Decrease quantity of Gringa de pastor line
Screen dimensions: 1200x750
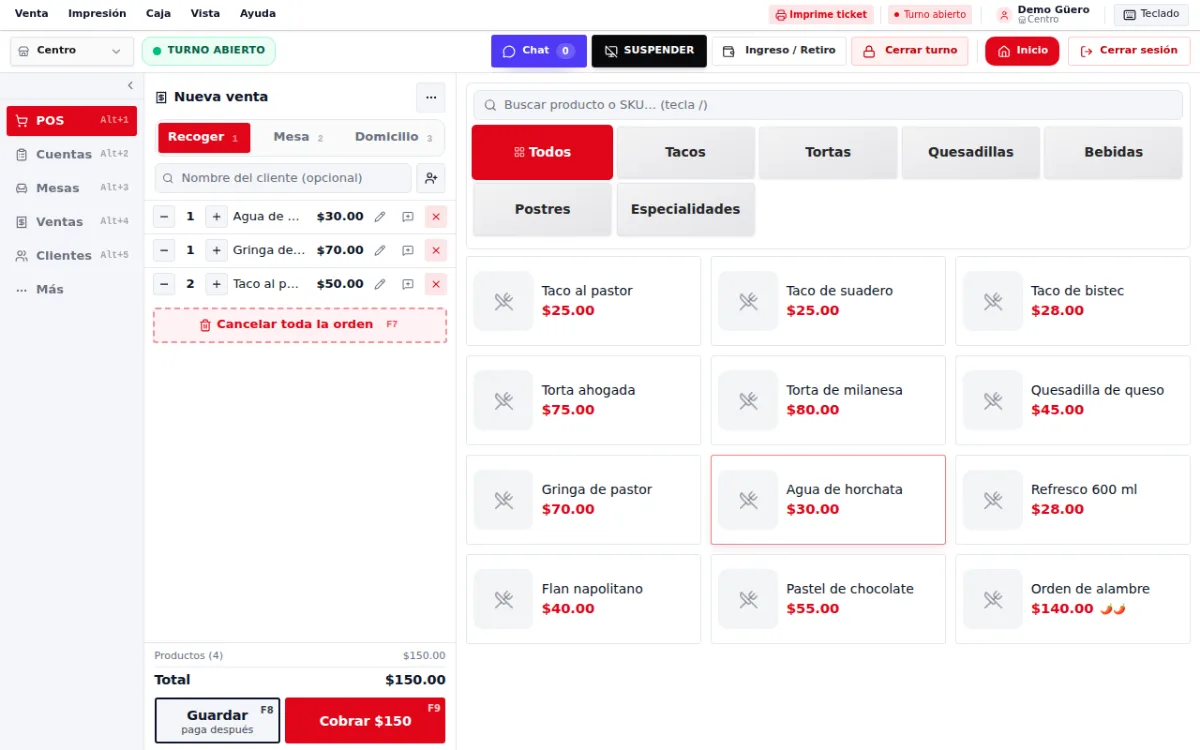[x=164, y=250]
